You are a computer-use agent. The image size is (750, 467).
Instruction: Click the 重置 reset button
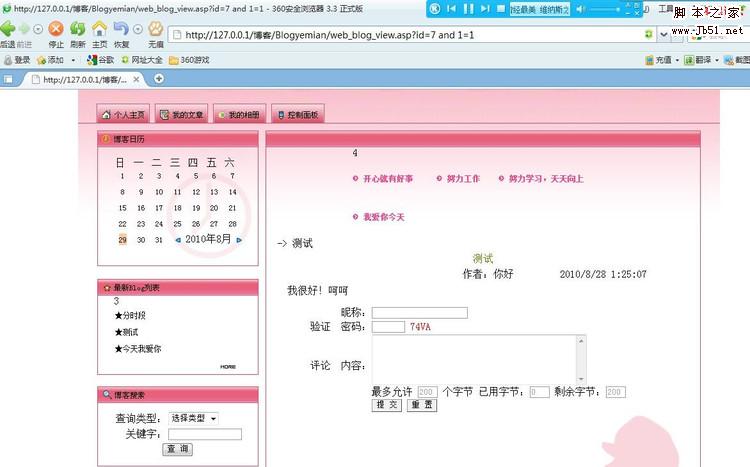[422, 405]
